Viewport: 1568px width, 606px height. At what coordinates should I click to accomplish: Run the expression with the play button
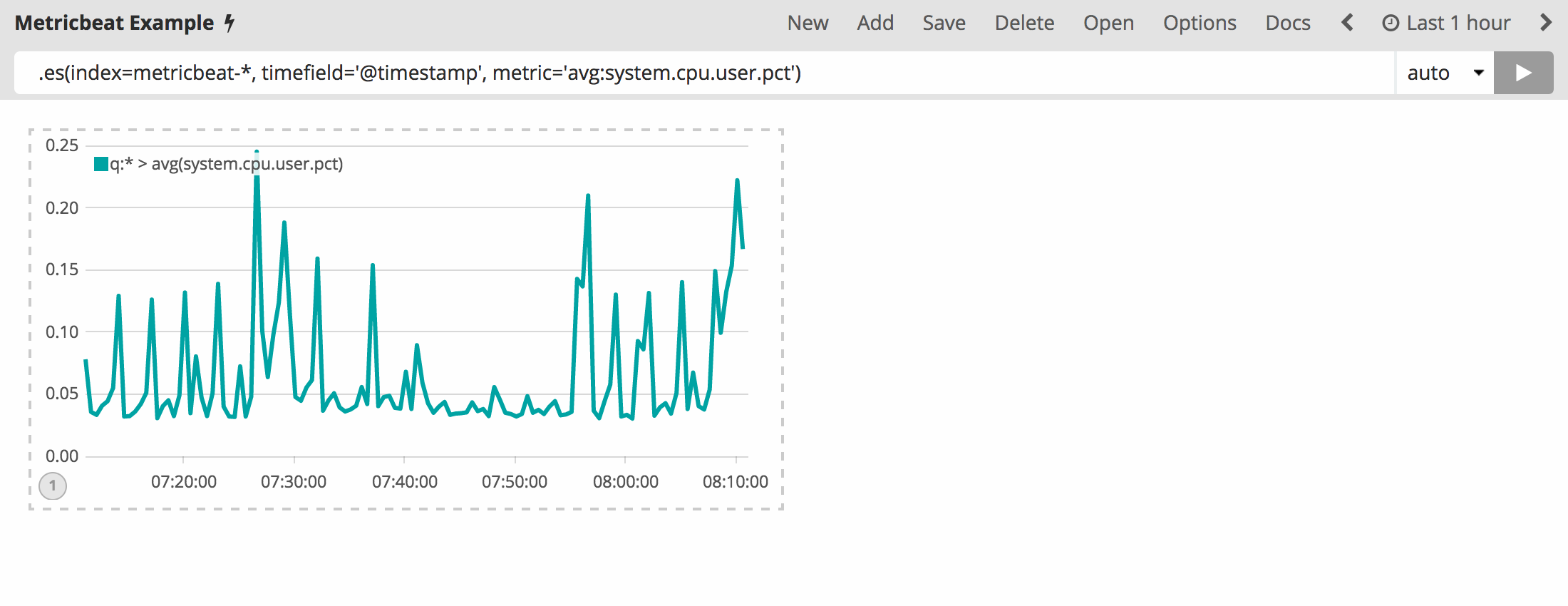1523,73
